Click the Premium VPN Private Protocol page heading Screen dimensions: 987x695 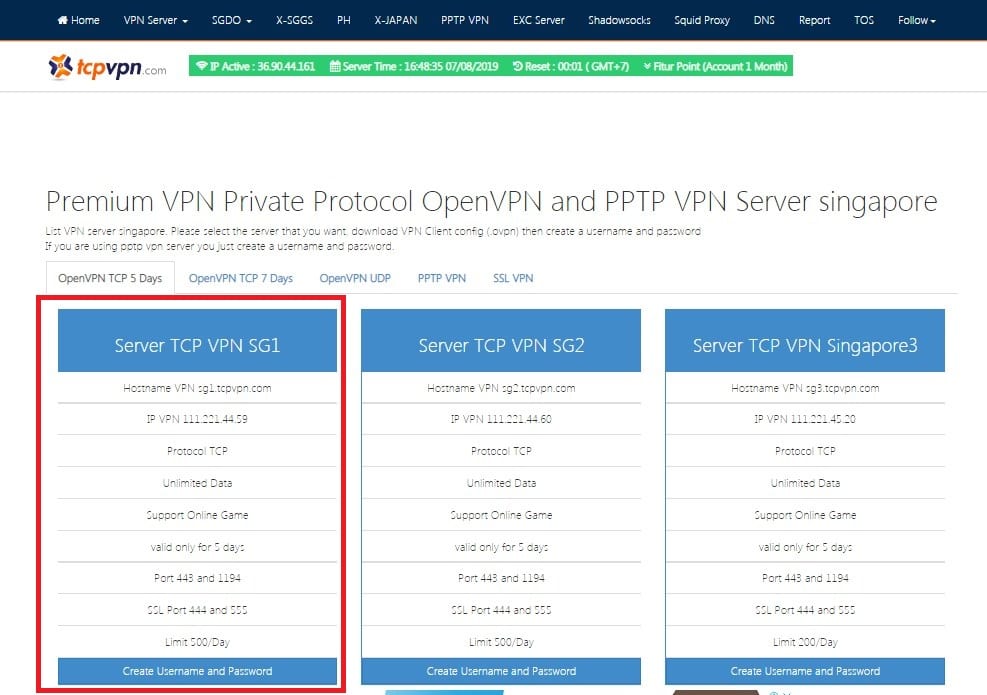[x=492, y=201]
